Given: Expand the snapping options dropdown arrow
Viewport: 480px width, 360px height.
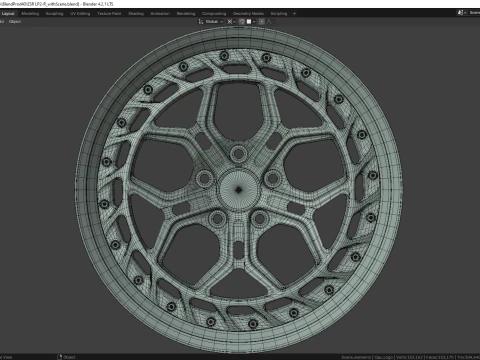Looking at the screenshot, I should (254, 22).
